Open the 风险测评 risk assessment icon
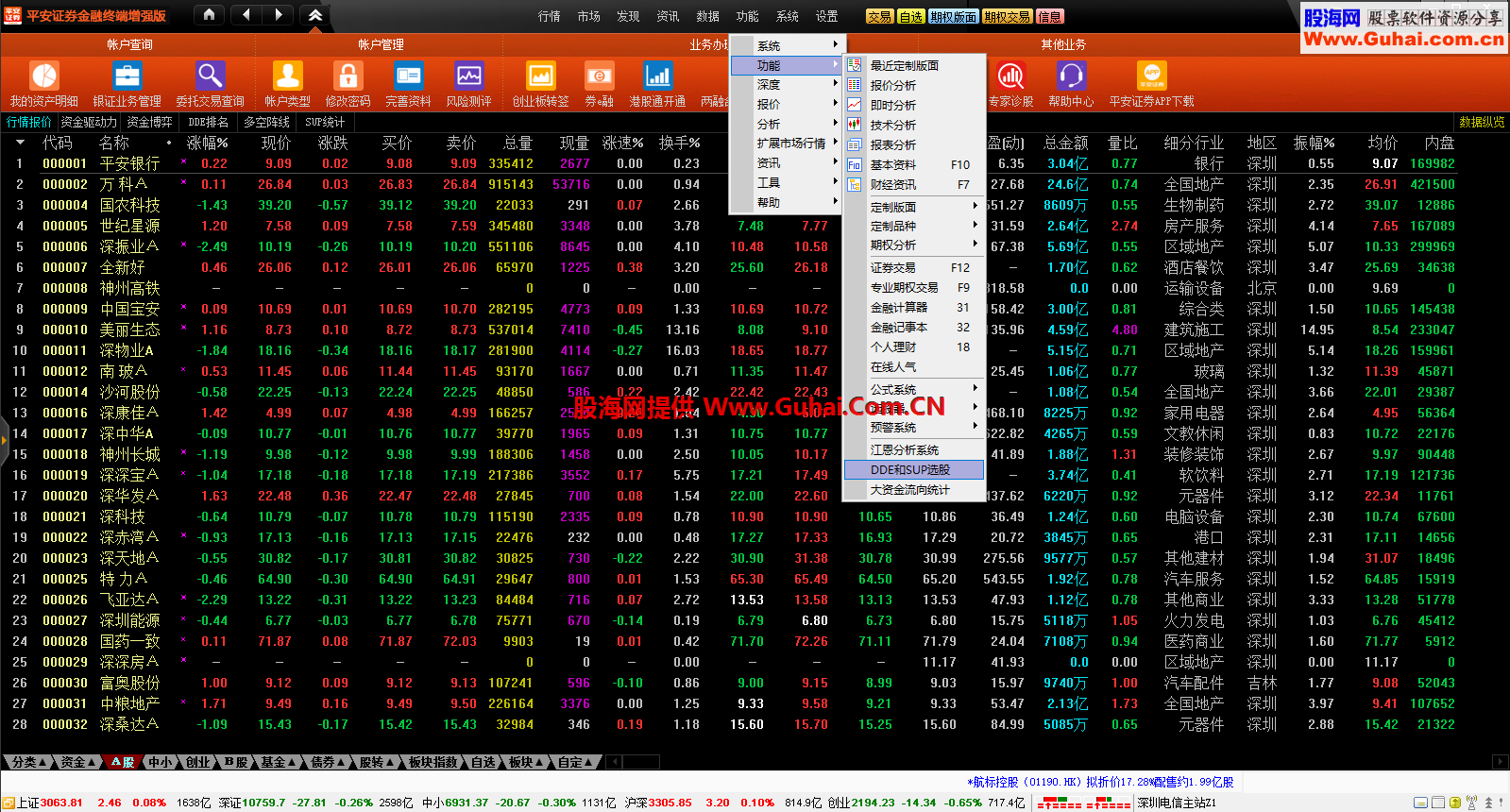 [x=468, y=76]
